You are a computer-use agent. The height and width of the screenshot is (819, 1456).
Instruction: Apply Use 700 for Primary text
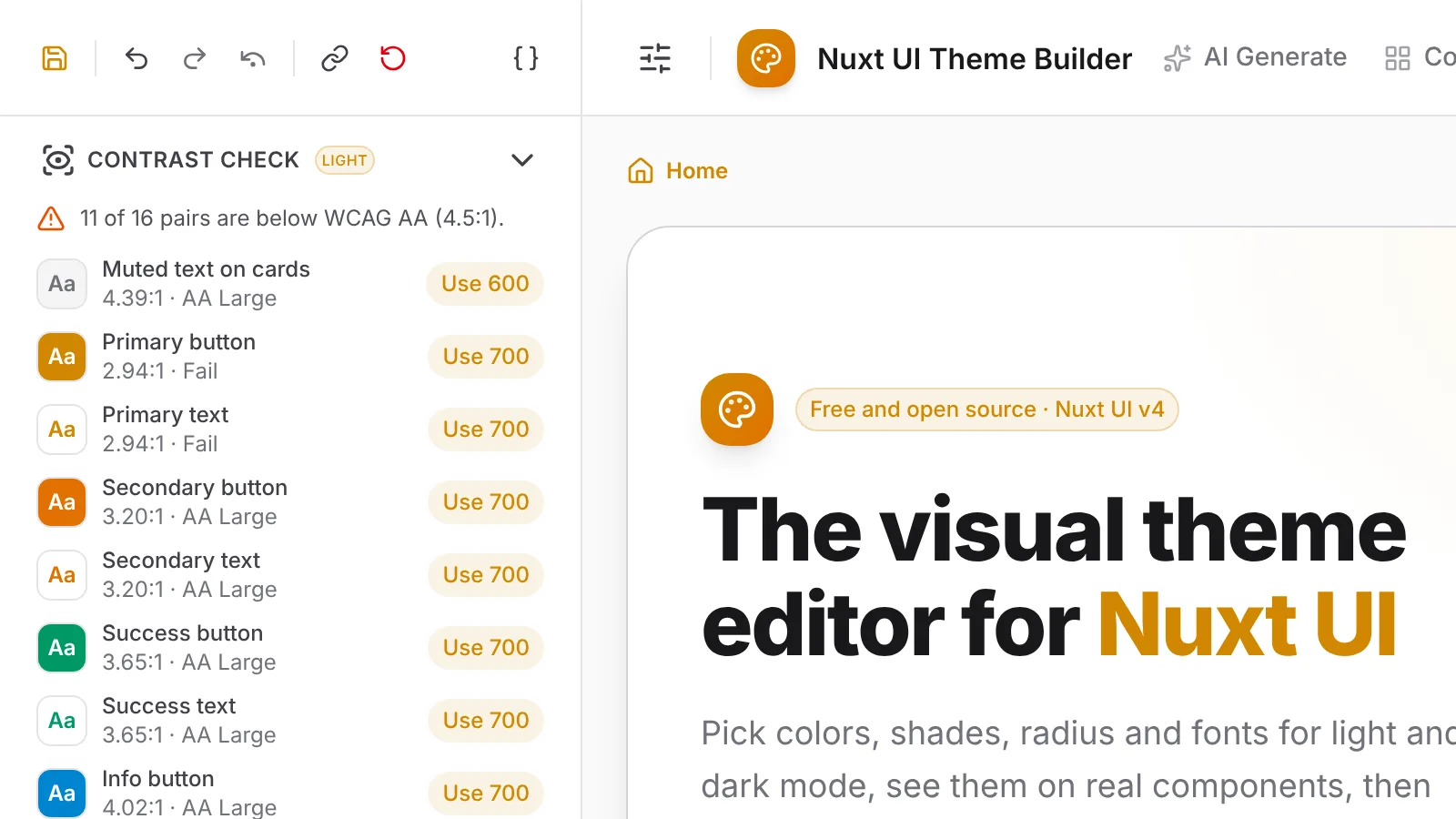(486, 430)
